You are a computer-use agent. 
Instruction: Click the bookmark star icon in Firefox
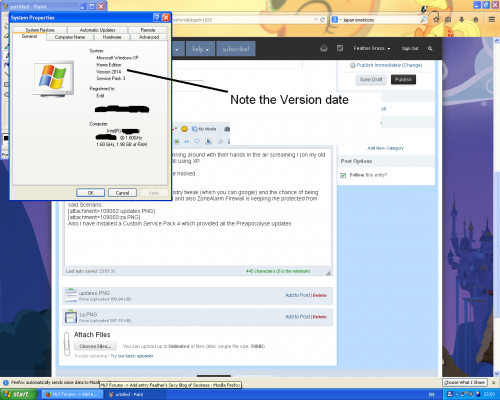(x=436, y=20)
